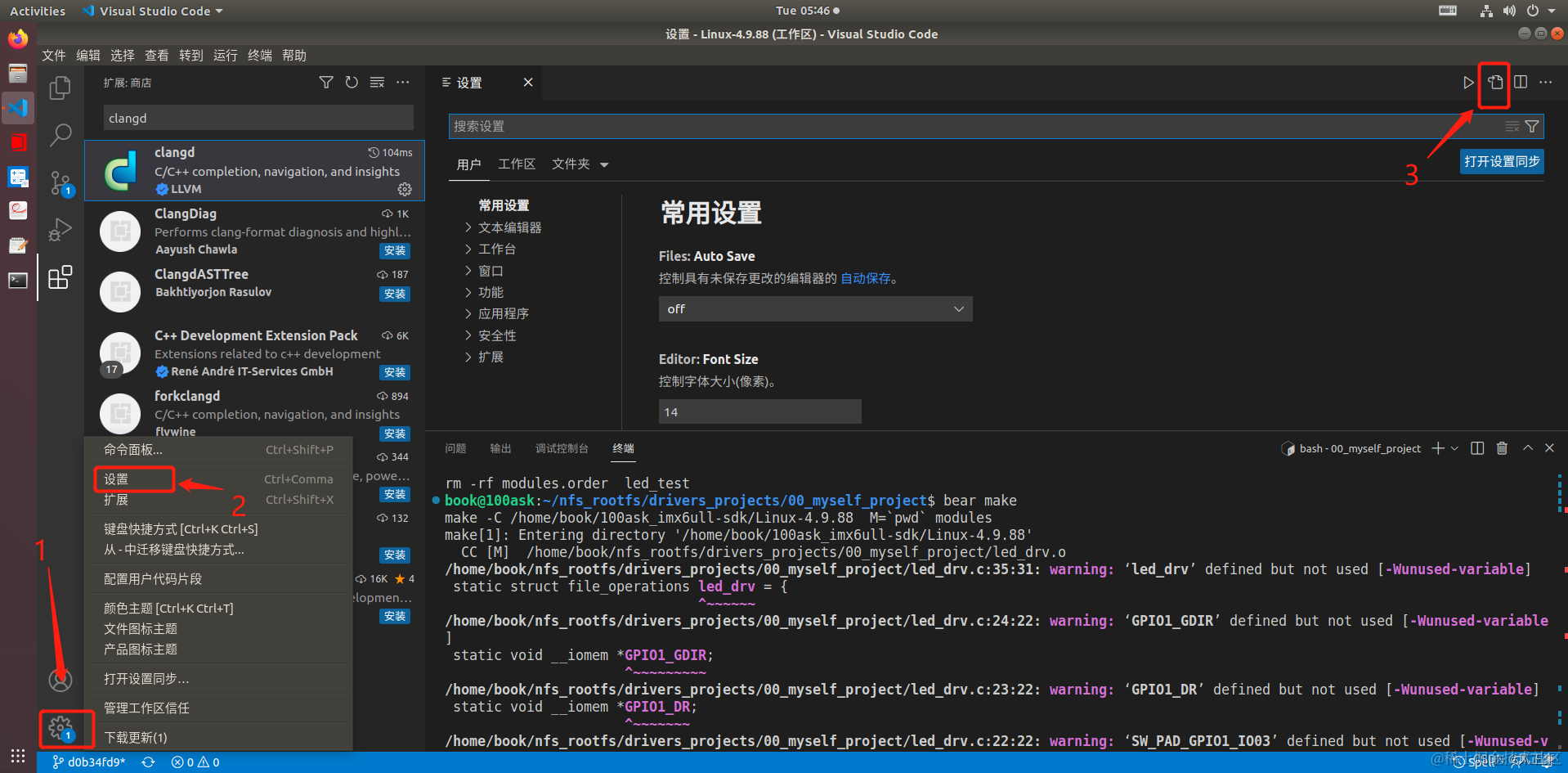Open Files Auto Save dropdown

pyautogui.click(x=815, y=309)
